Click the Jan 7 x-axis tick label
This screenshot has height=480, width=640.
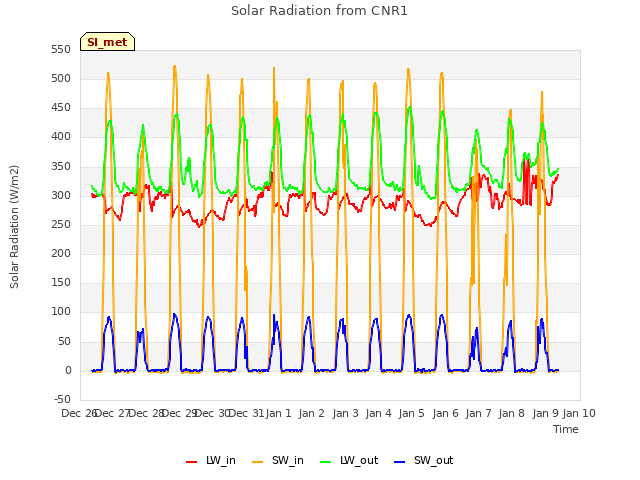tap(478, 413)
